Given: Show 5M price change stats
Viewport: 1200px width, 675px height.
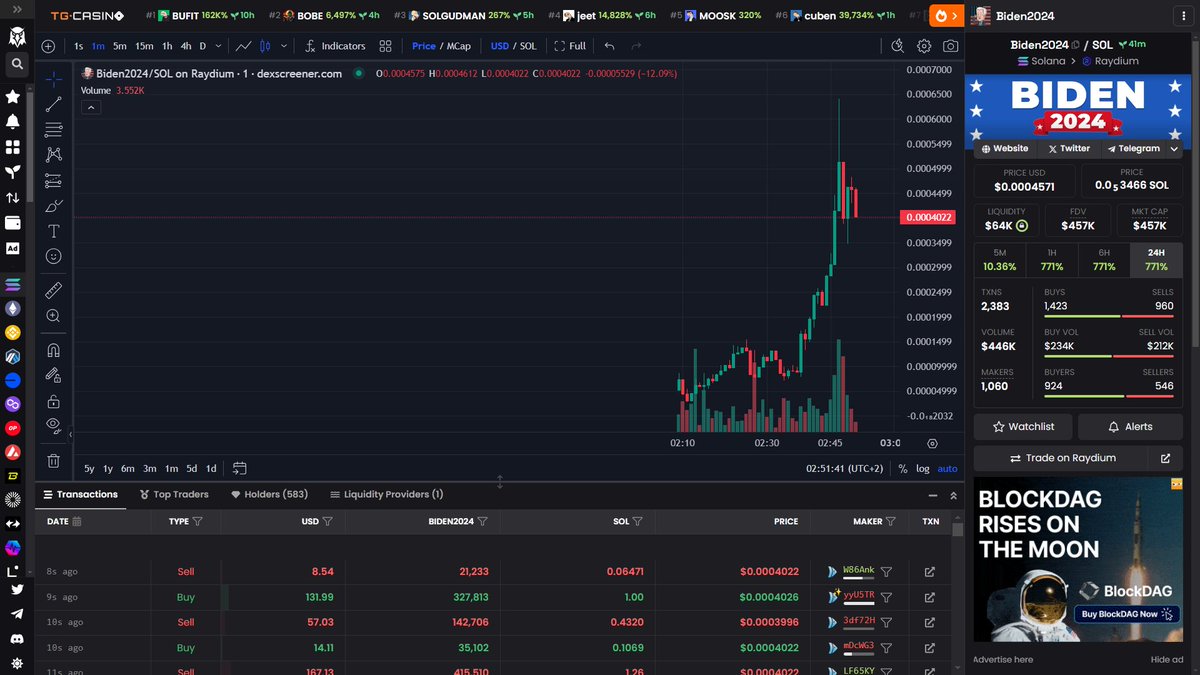Looking at the screenshot, I should click(x=1000, y=260).
